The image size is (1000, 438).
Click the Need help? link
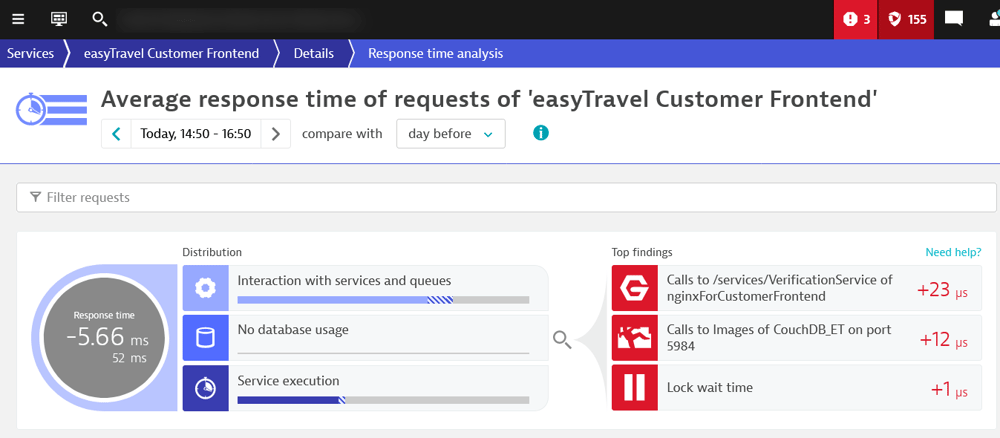953,252
